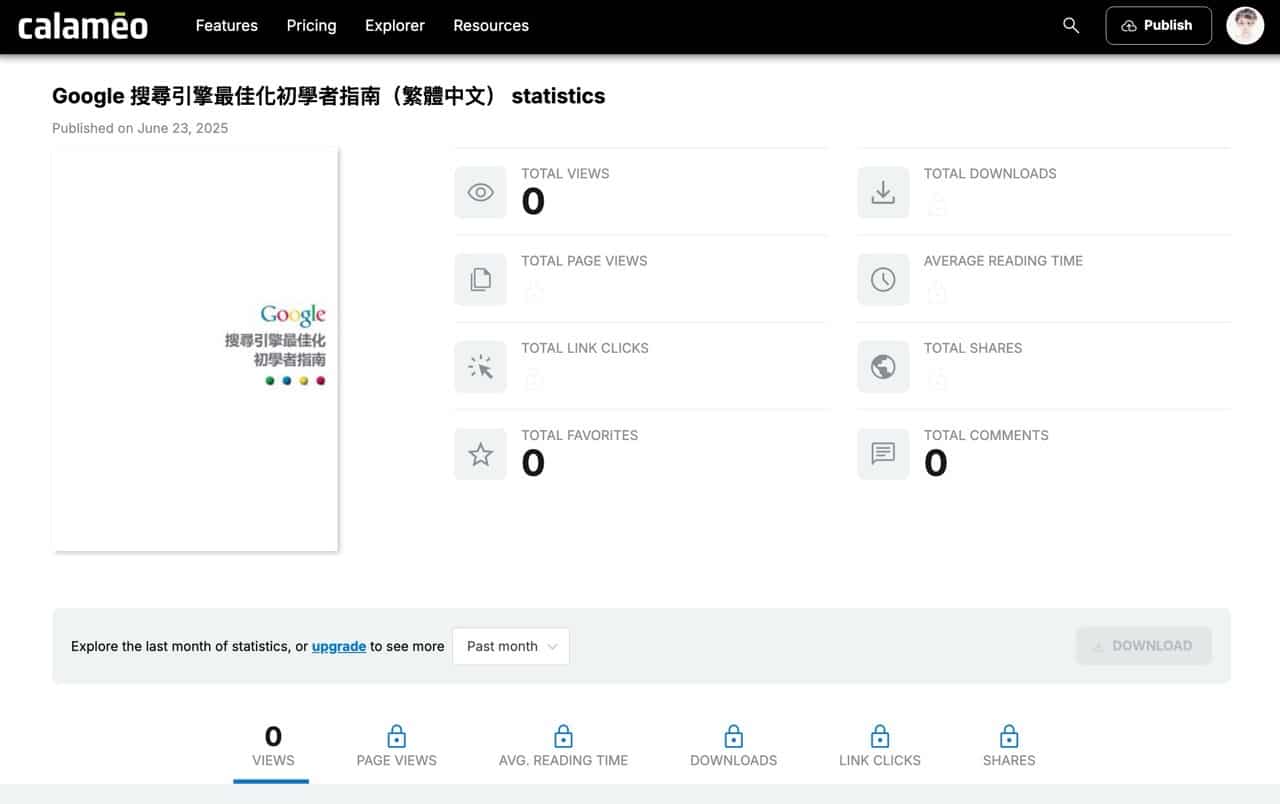This screenshot has height=804, width=1280.
Task: Click the 0 value under Total Favorites
Action: pyautogui.click(x=533, y=463)
